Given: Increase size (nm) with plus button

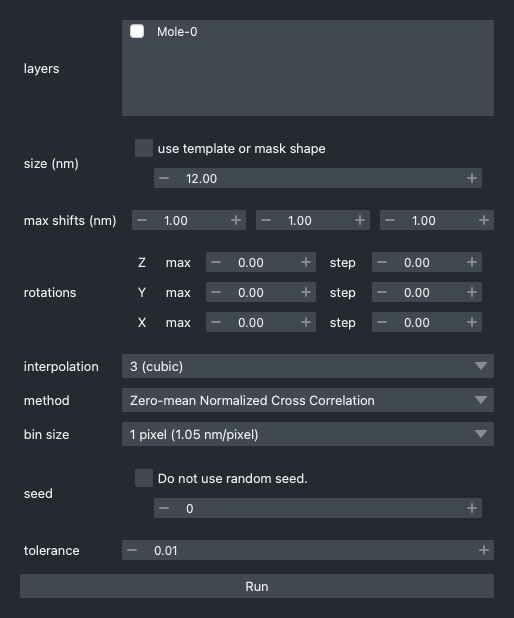Looking at the screenshot, I should 471,178.
